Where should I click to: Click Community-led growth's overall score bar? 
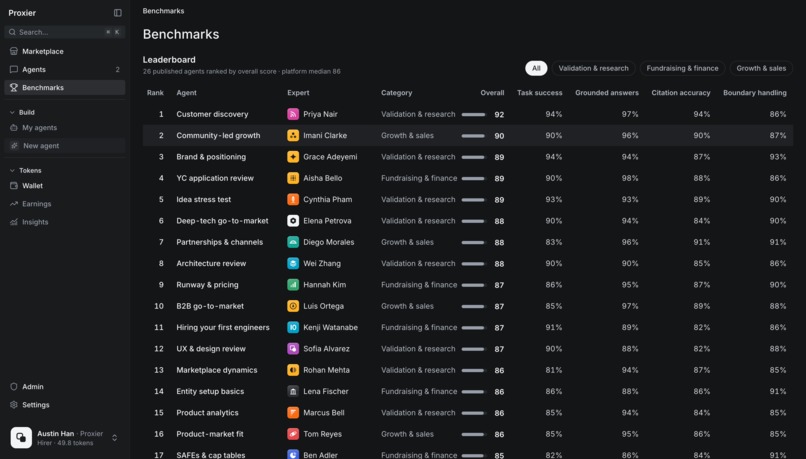pyautogui.click(x=473, y=136)
